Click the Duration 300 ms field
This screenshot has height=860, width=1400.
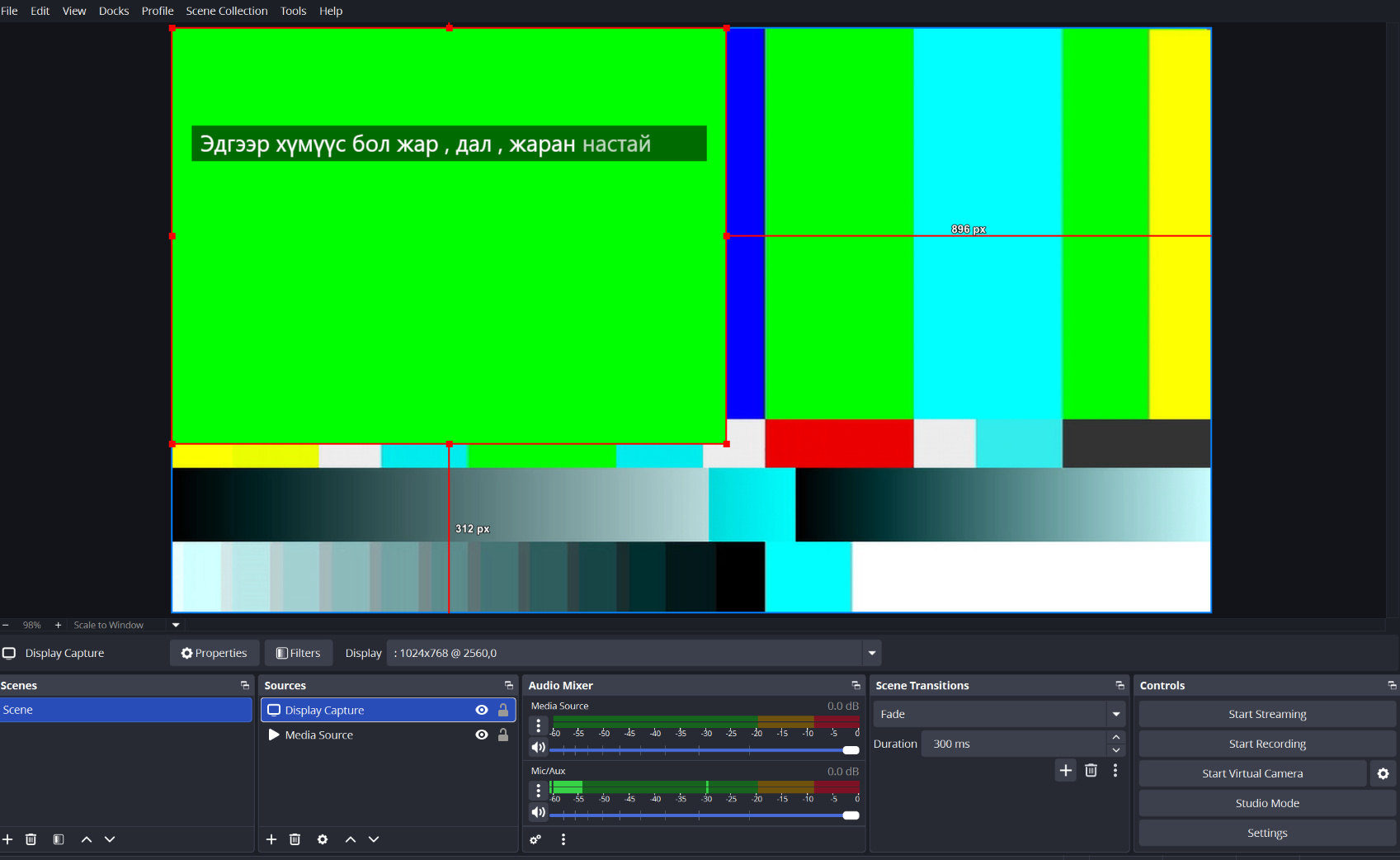click(1013, 744)
